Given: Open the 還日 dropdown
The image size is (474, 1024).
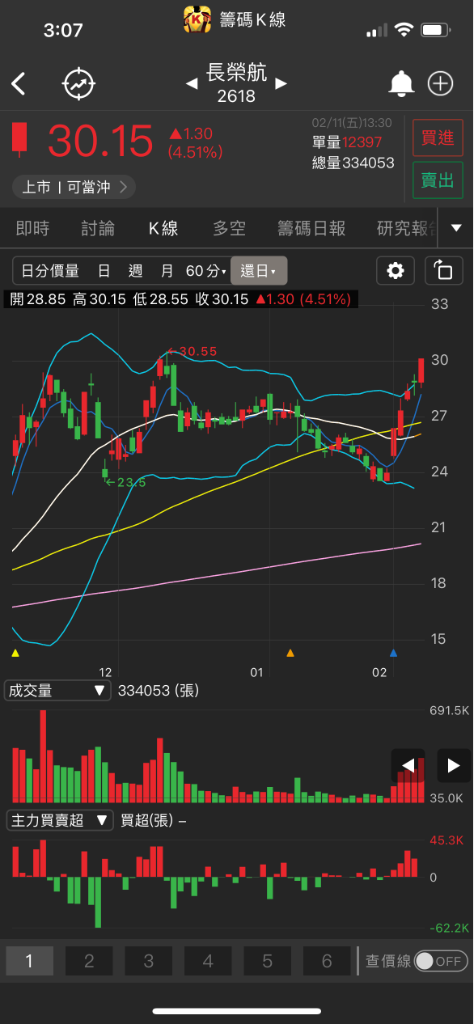Looking at the screenshot, I should (259, 271).
